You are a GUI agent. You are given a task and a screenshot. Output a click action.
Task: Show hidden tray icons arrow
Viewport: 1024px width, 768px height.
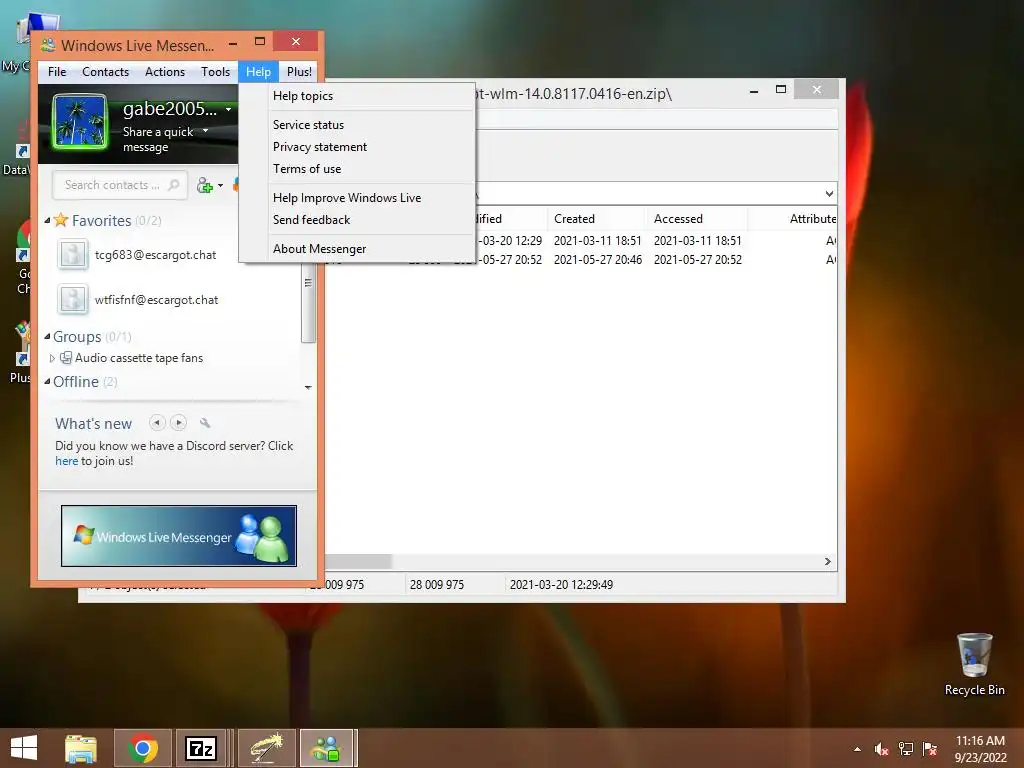pyautogui.click(x=857, y=749)
